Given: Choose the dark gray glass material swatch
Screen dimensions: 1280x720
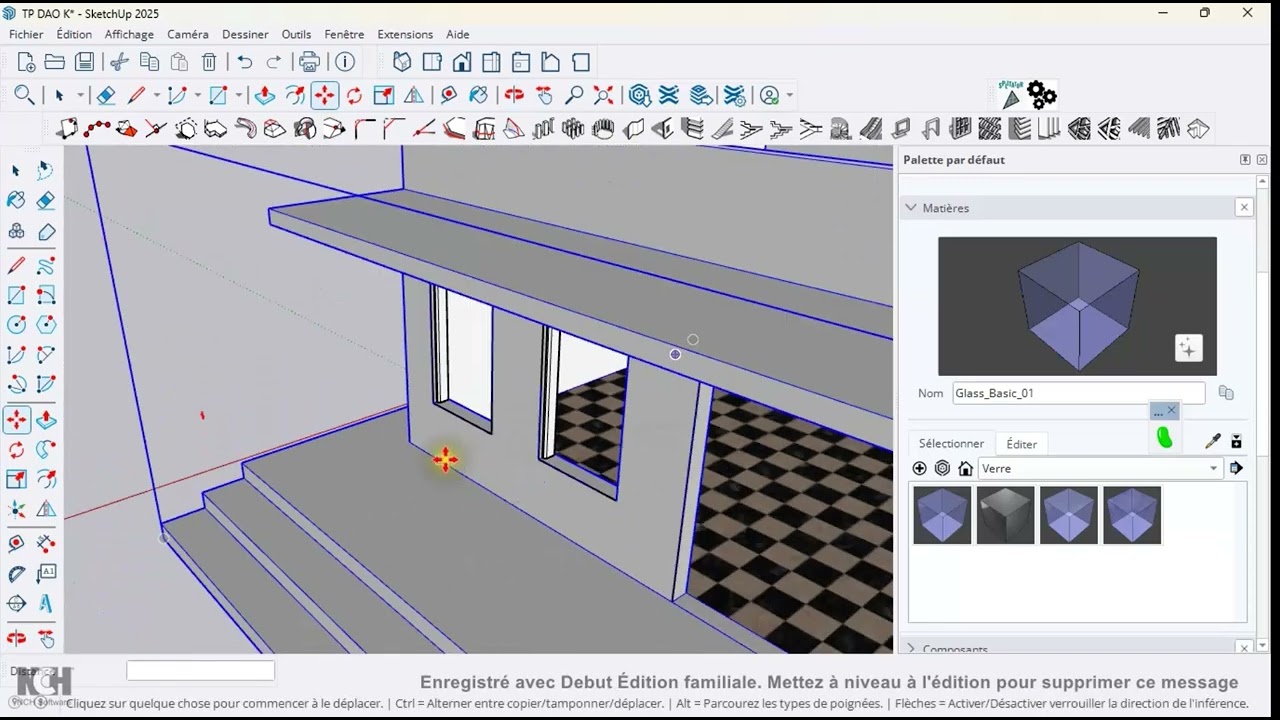Looking at the screenshot, I should point(1005,515).
